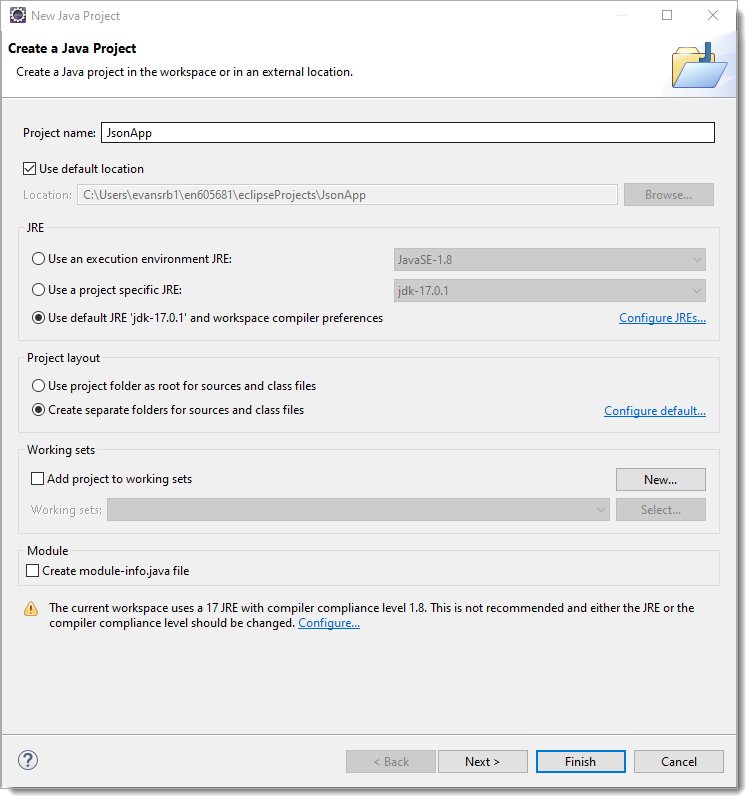Click into the Project name text field

pyautogui.click(x=408, y=133)
